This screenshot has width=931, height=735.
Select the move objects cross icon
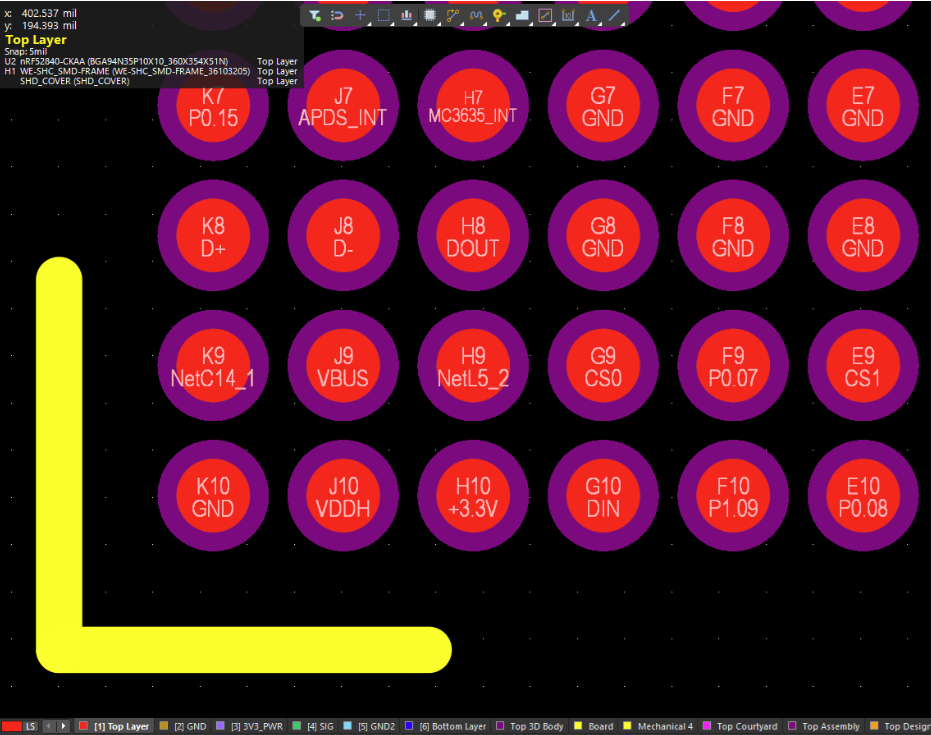pos(361,15)
